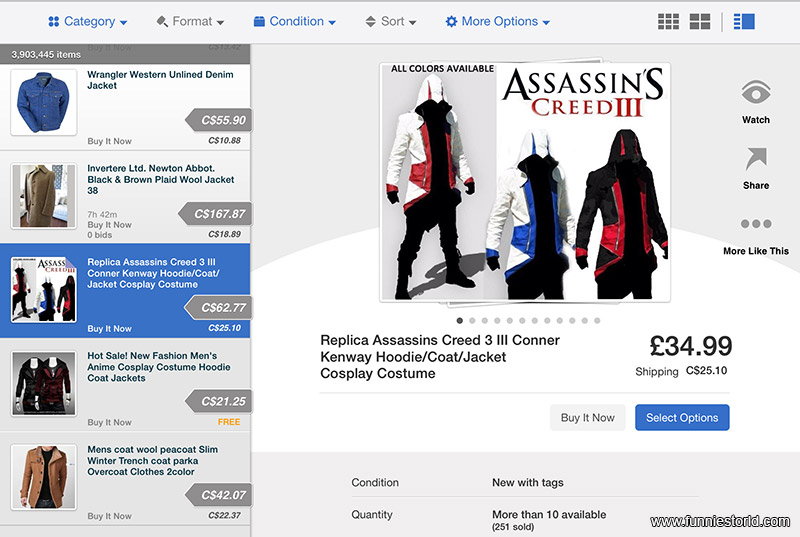This screenshot has height=537, width=800.
Task: Click the Category four-dot icon
Action: coord(54,21)
